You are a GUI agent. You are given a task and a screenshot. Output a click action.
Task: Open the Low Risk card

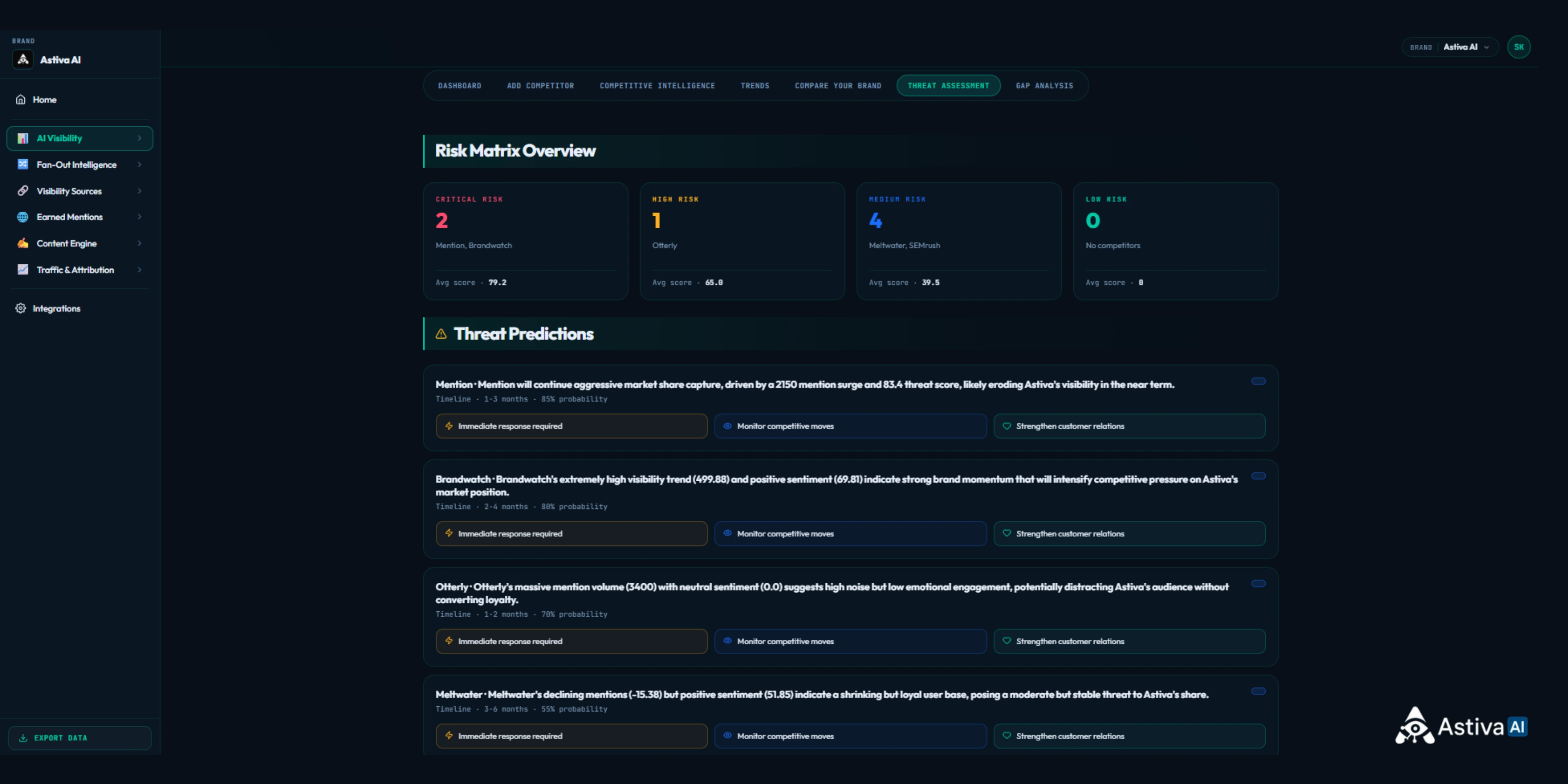1175,241
